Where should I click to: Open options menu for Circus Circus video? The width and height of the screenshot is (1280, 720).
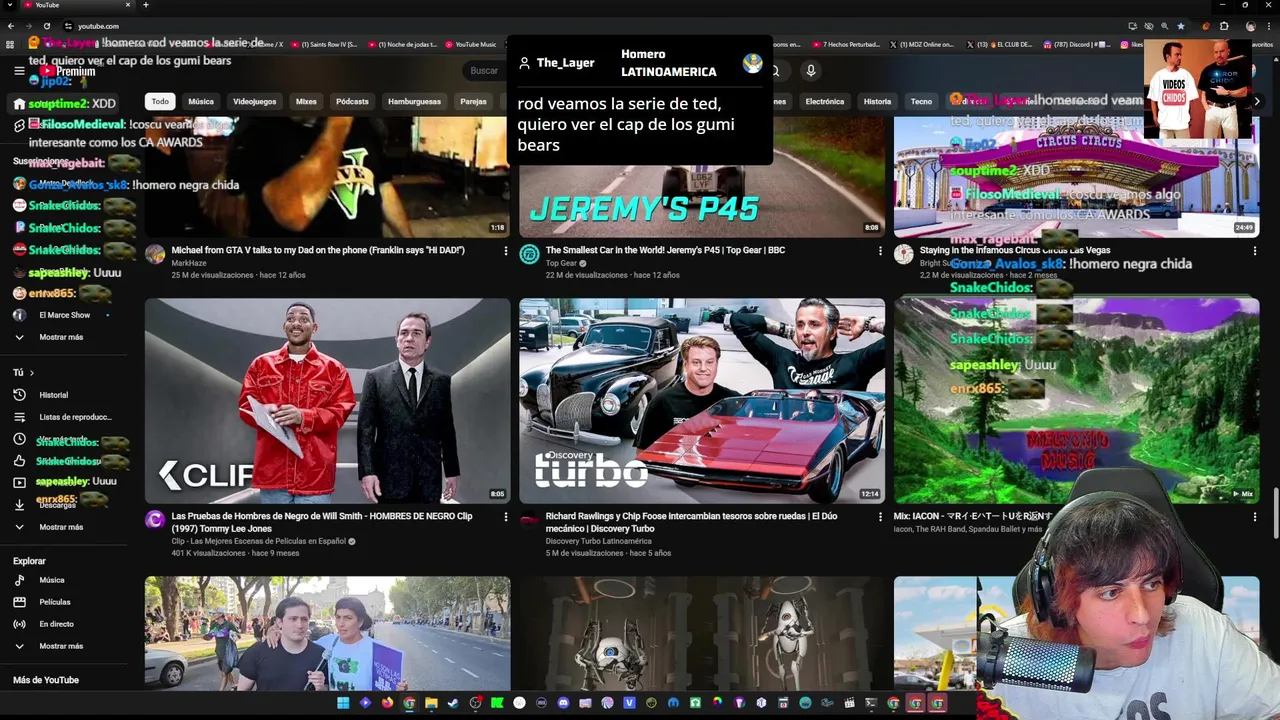click(1254, 251)
